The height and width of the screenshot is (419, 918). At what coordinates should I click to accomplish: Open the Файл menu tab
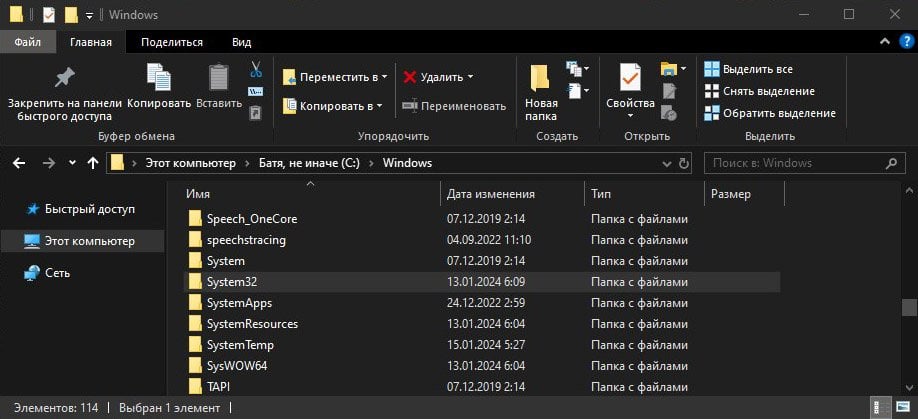pyautogui.click(x=28, y=42)
